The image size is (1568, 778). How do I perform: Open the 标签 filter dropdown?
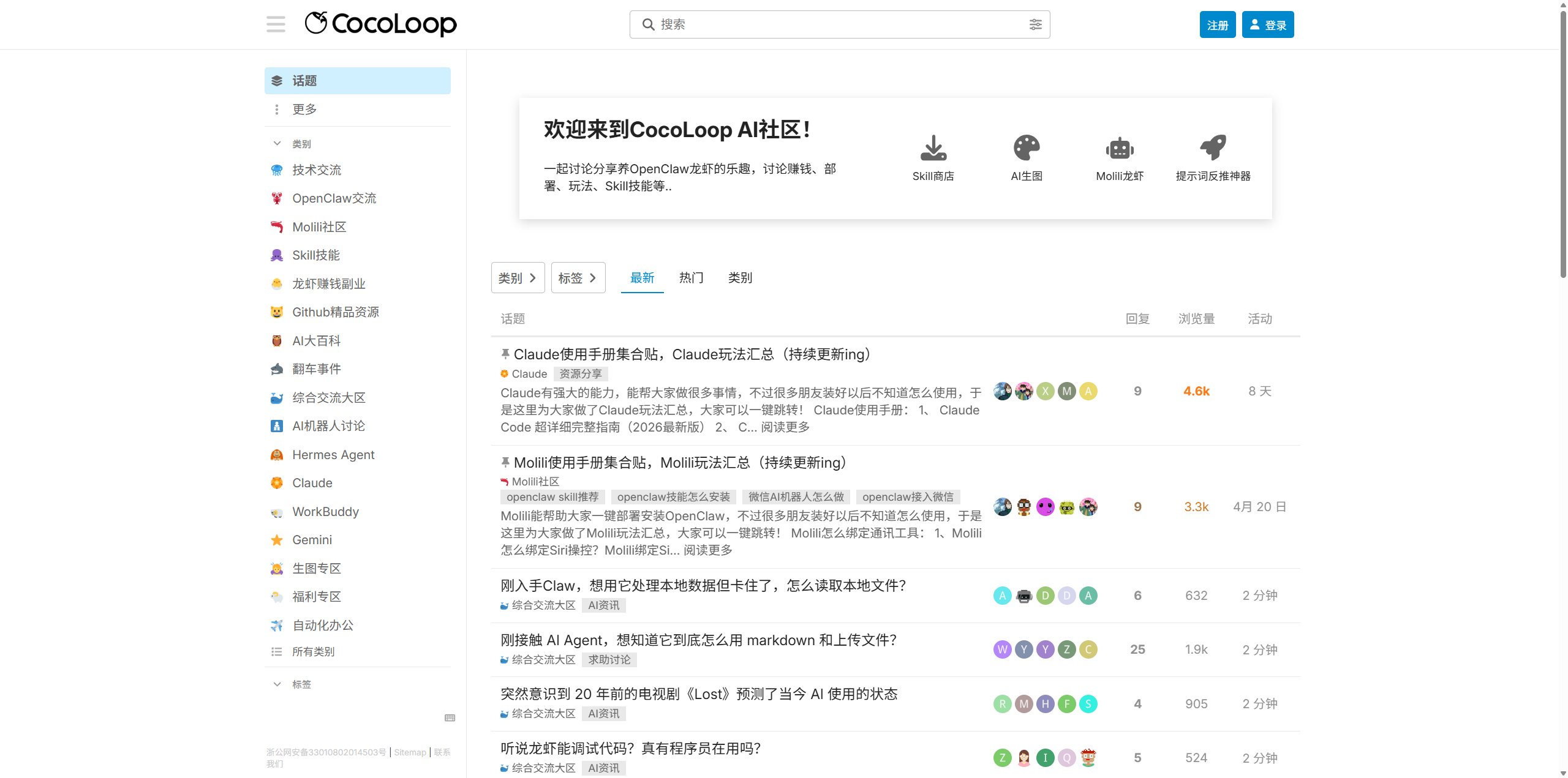tap(578, 278)
